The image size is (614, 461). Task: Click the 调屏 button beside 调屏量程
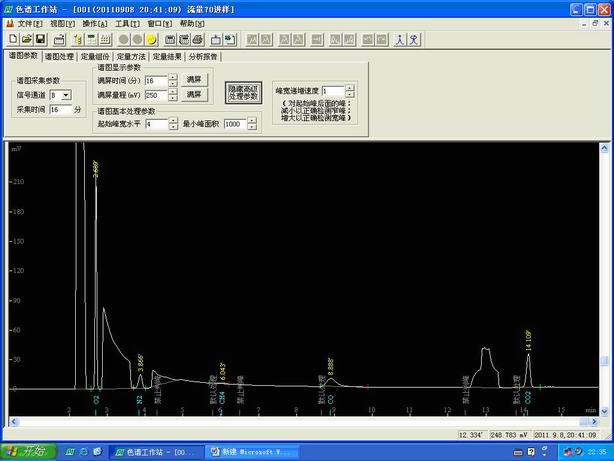pos(194,95)
